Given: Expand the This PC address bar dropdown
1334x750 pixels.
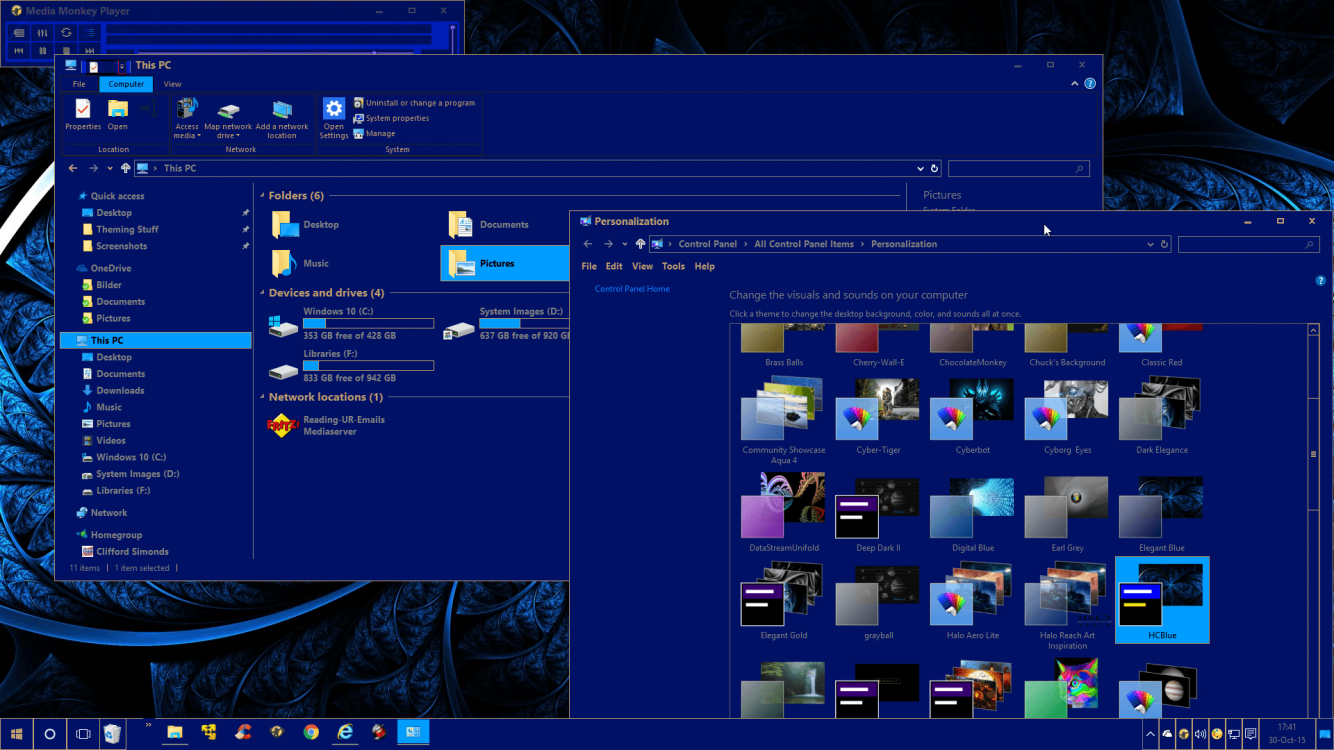Looking at the screenshot, I should [x=920, y=168].
